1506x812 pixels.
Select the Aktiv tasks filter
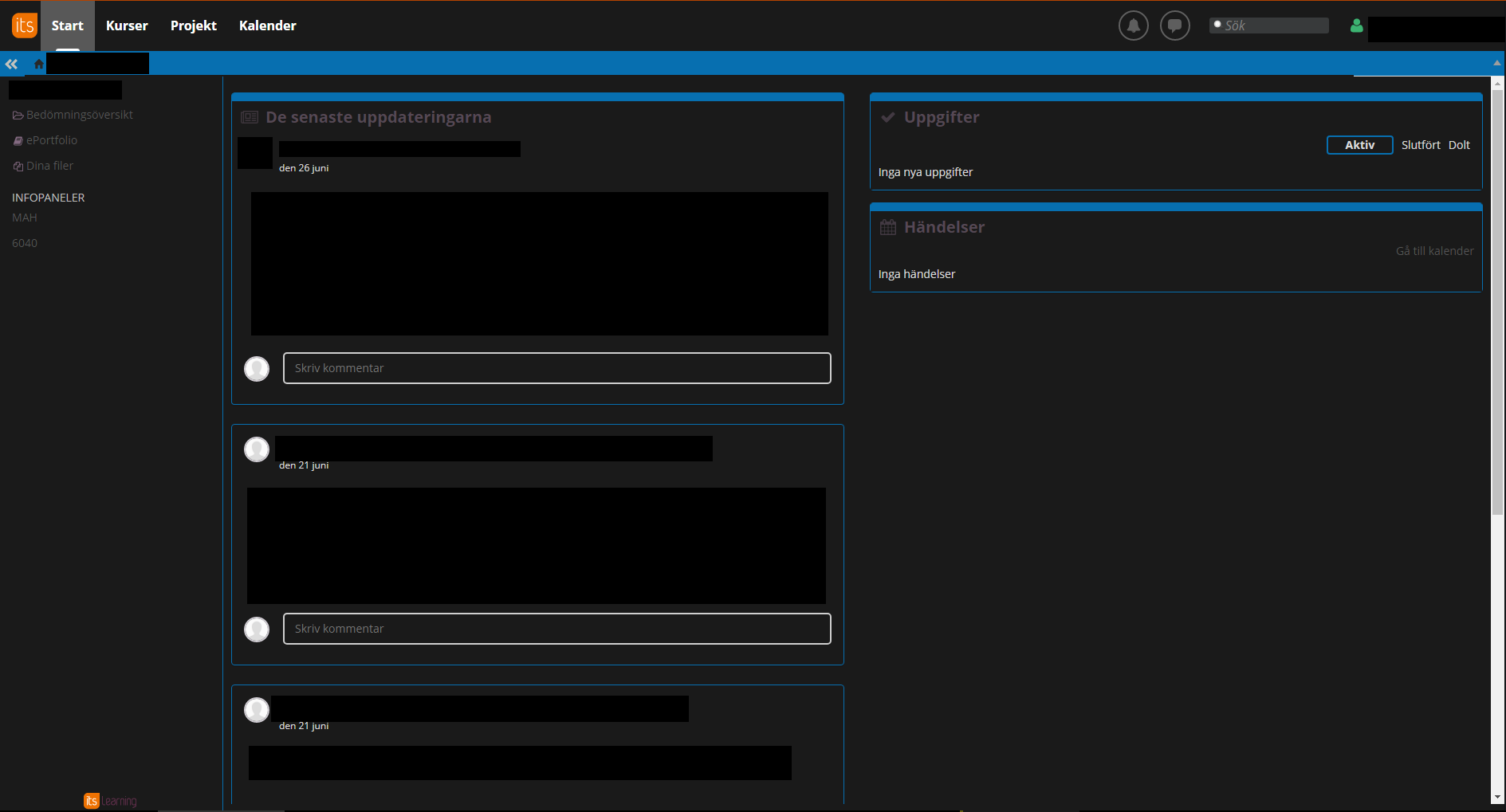point(1359,145)
